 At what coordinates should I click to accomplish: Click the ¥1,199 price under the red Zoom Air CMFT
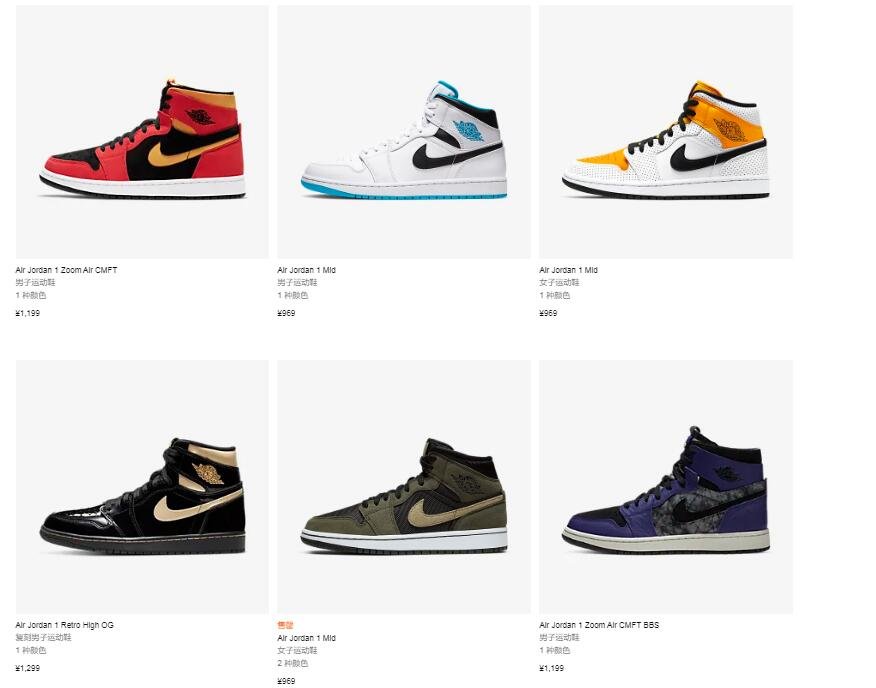click(28, 313)
